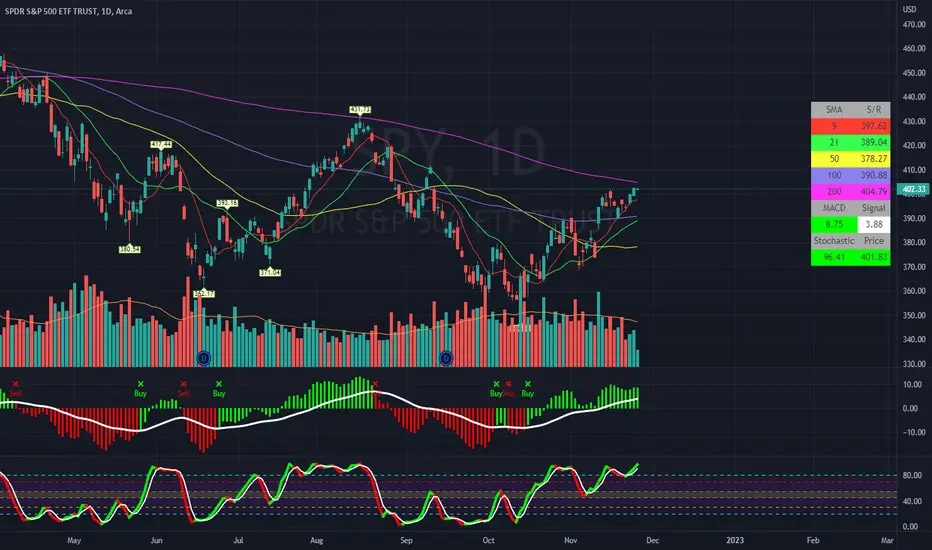This screenshot has height=550, width=932.
Task: Click the SMA 50 value 378.27 cell
Action: [874, 159]
